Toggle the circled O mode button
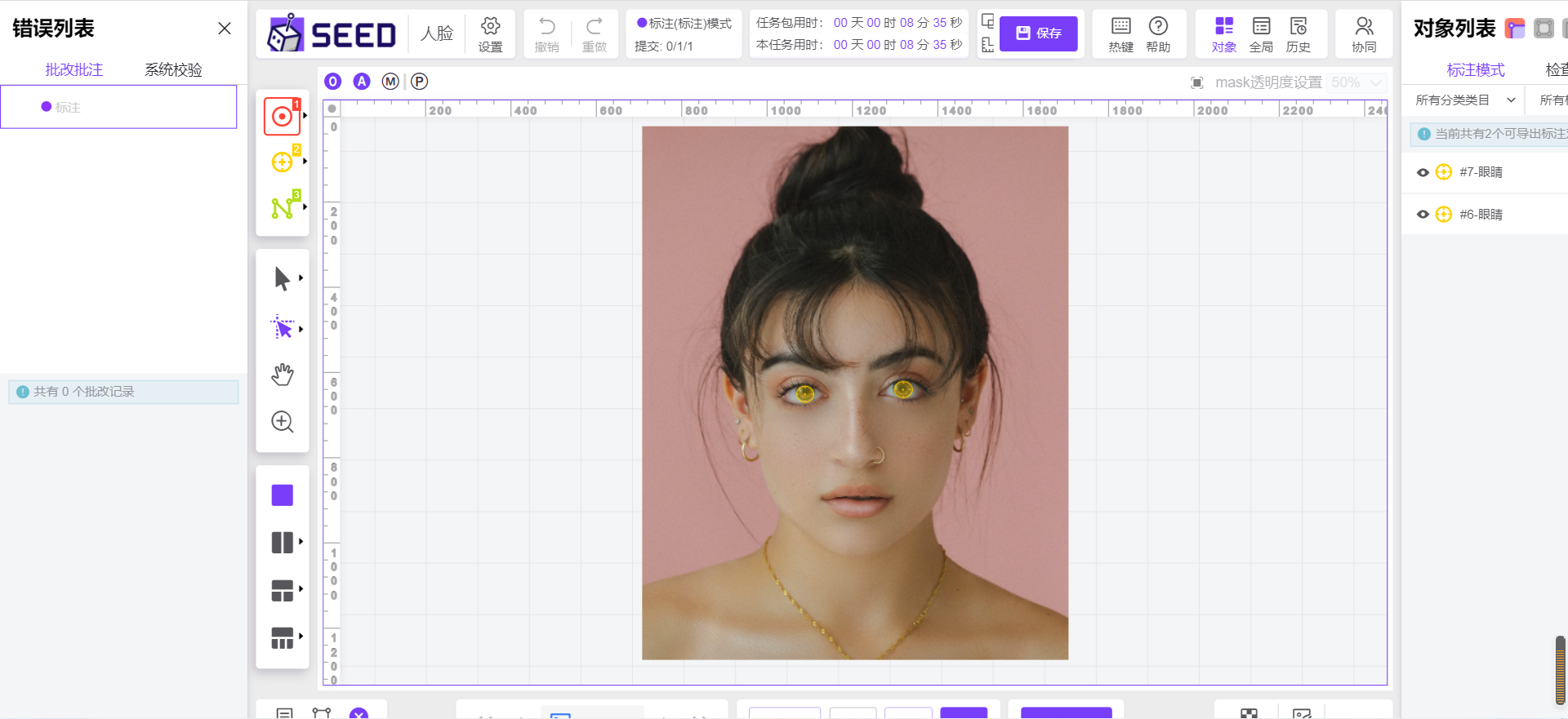This screenshot has height=719, width=1568. click(332, 82)
